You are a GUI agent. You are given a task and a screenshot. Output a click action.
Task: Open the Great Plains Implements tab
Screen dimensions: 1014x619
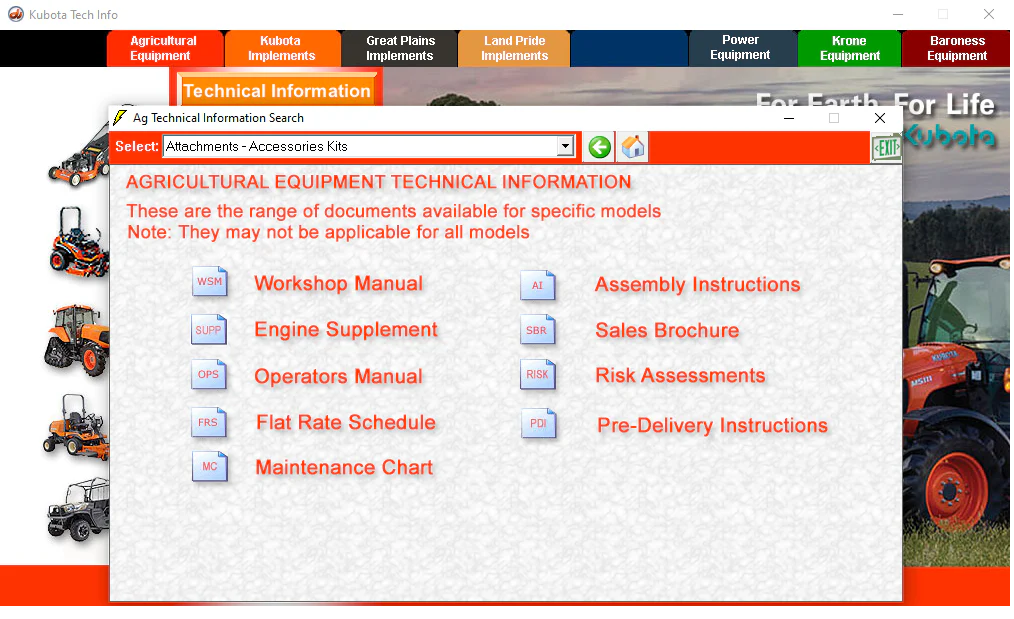(x=400, y=48)
